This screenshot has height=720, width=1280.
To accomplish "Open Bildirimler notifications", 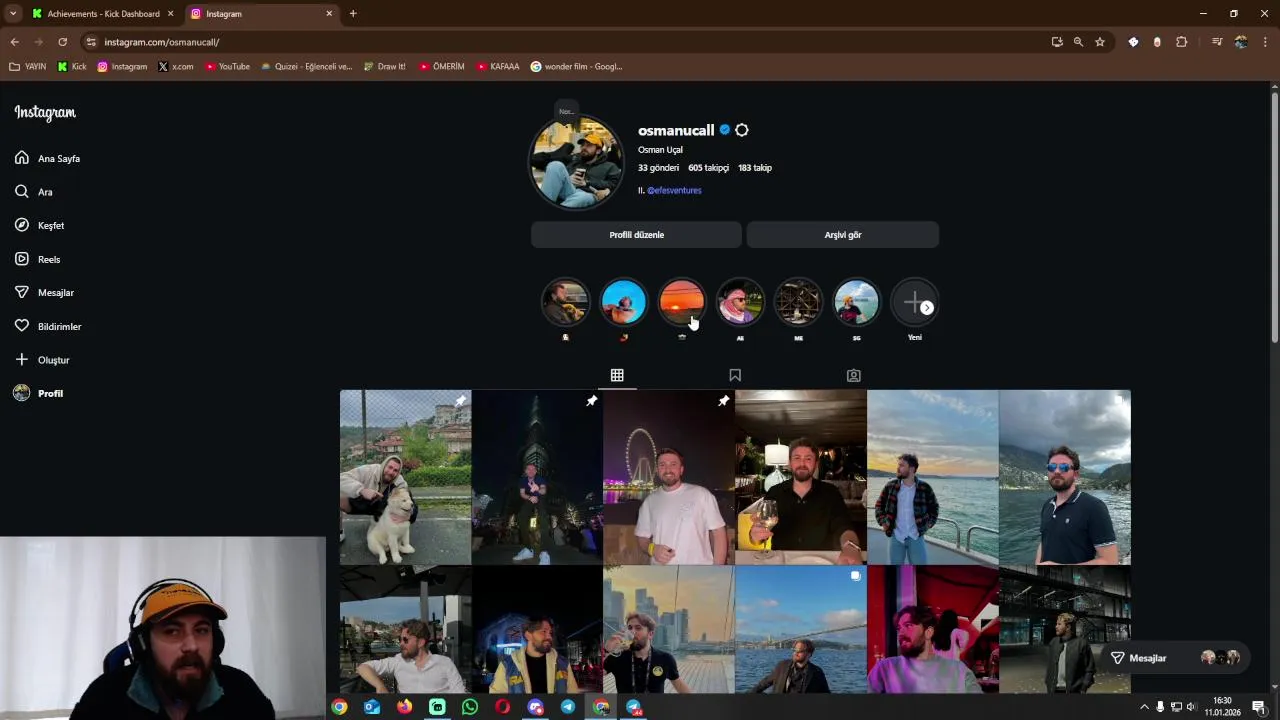I will point(47,326).
